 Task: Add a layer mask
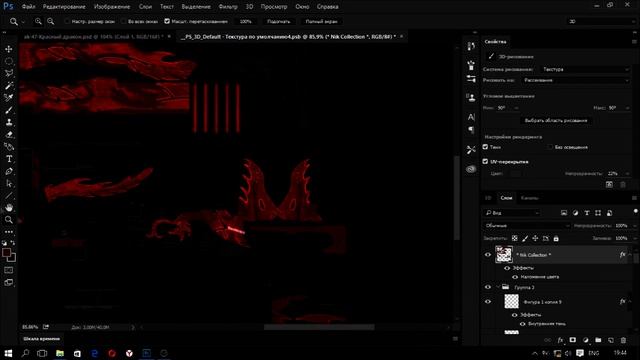click(x=573, y=340)
